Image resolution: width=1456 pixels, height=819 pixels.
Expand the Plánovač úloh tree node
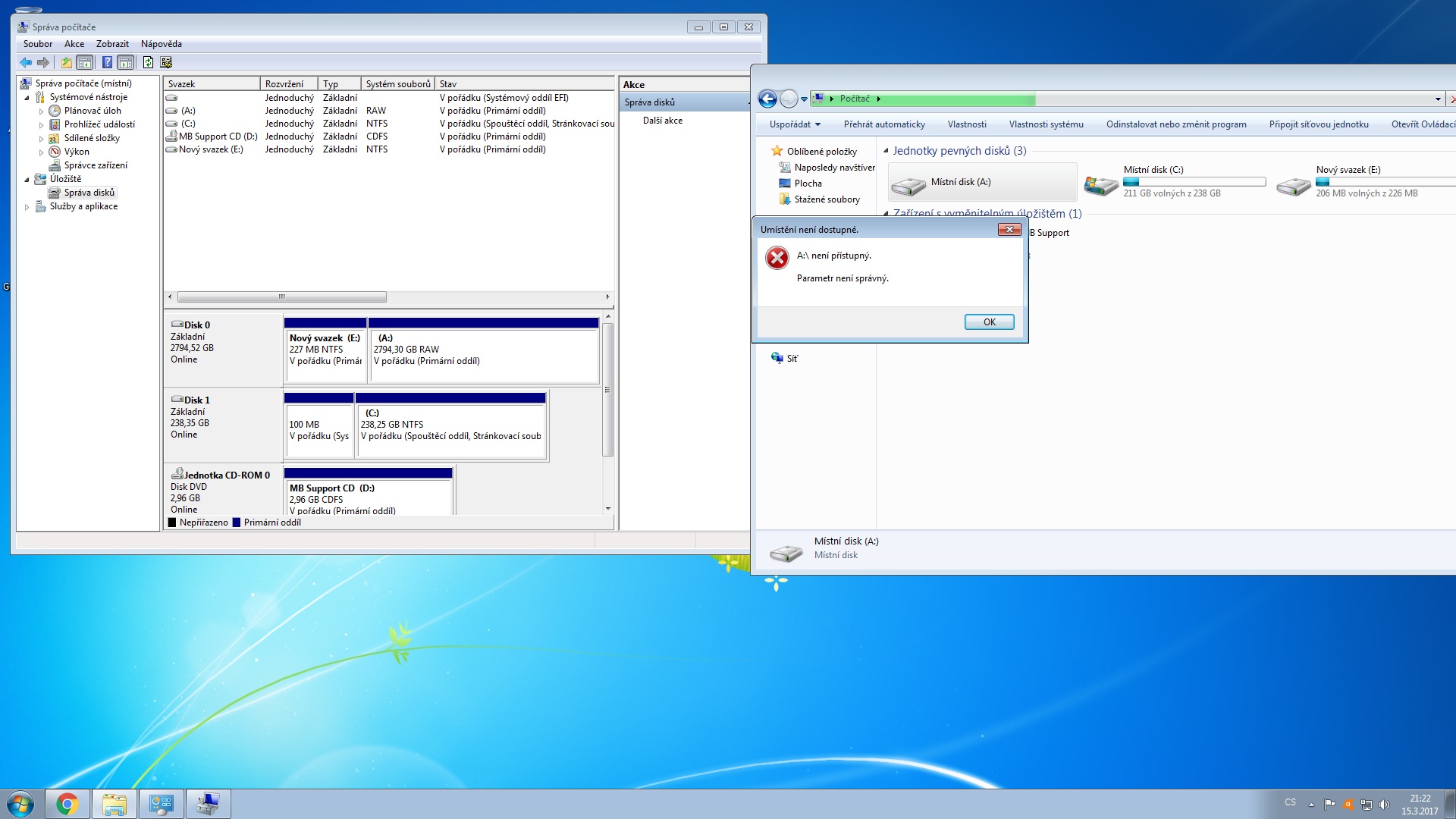(x=42, y=111)
